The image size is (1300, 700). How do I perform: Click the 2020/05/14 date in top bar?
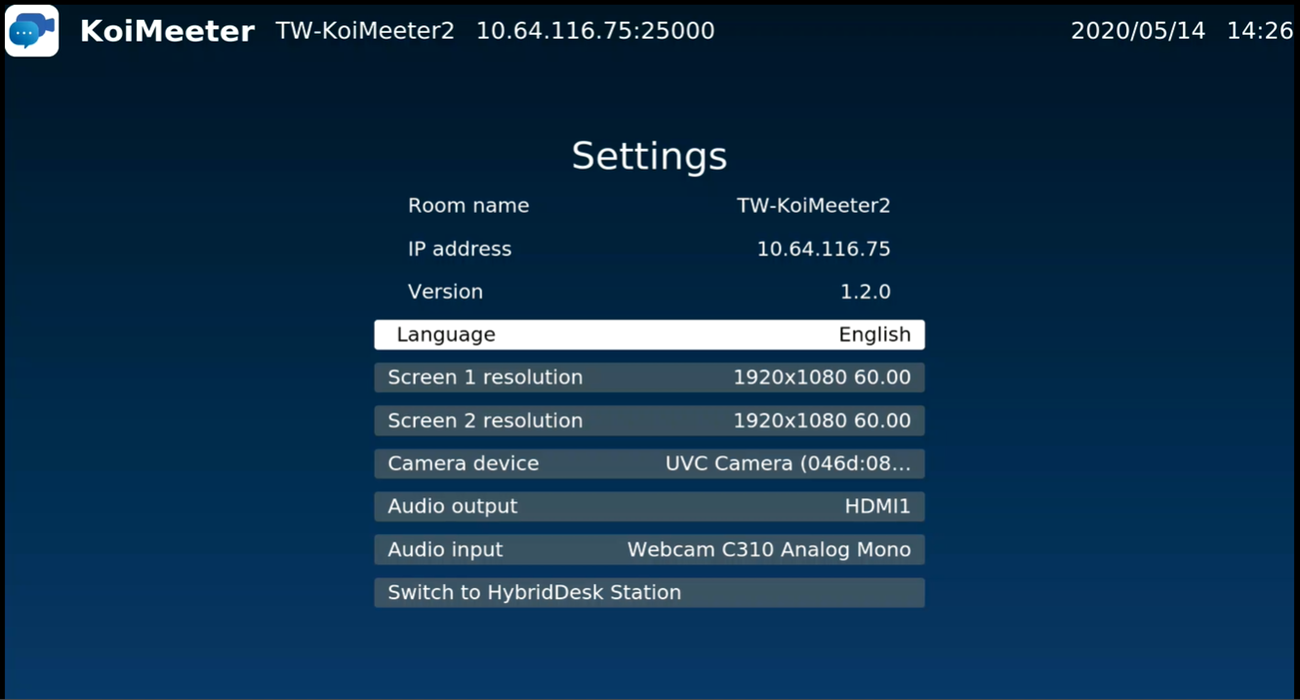1138,31
